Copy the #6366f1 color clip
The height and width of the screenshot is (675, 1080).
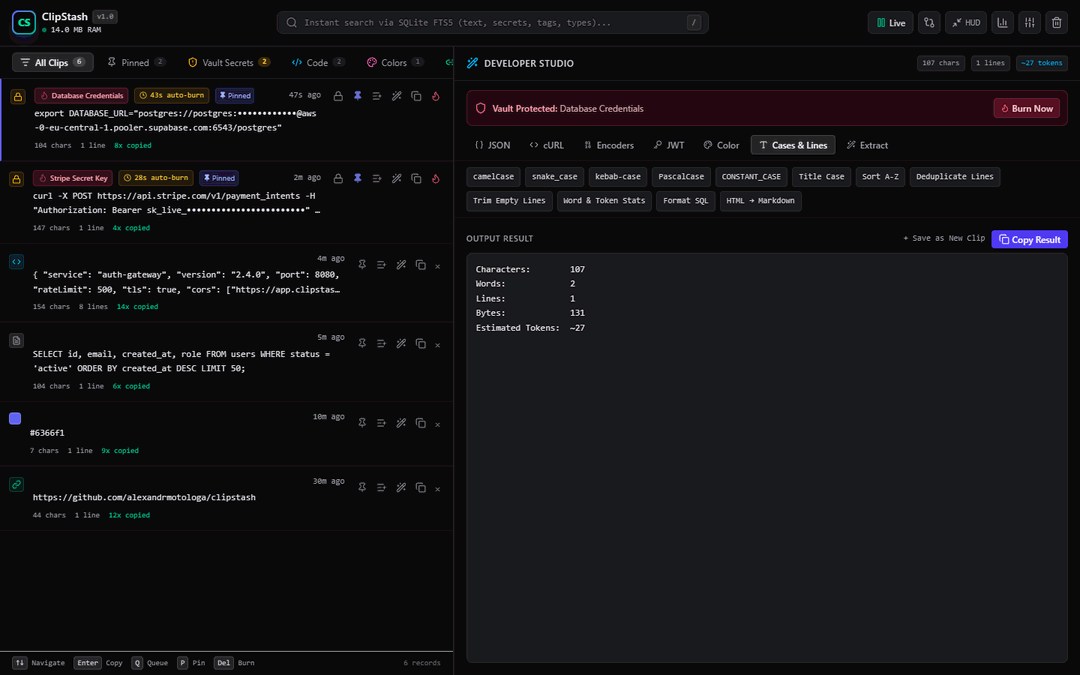coord(420,424)
